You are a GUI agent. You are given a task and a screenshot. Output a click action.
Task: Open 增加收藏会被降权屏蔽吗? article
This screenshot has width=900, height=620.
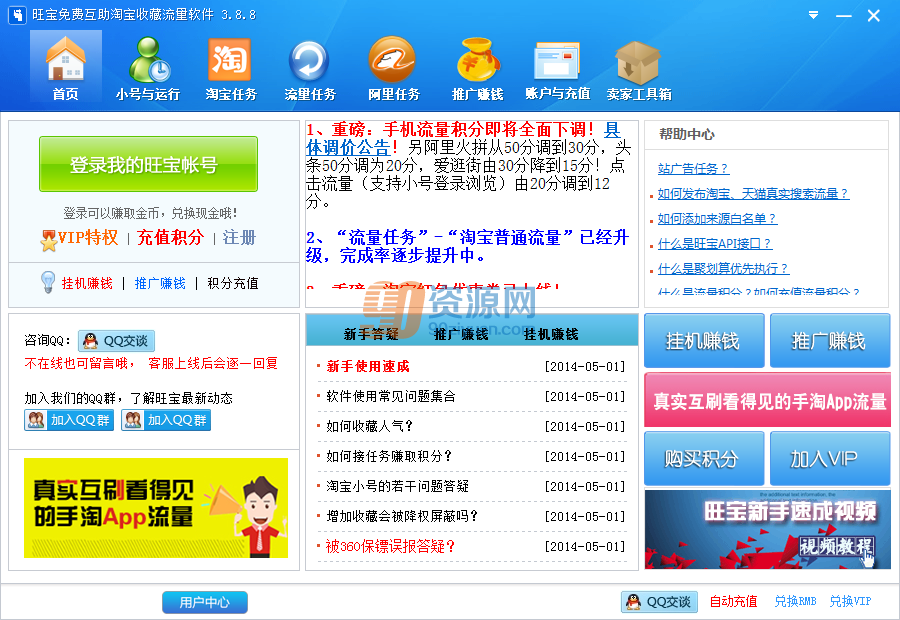(x=402, y=516)
